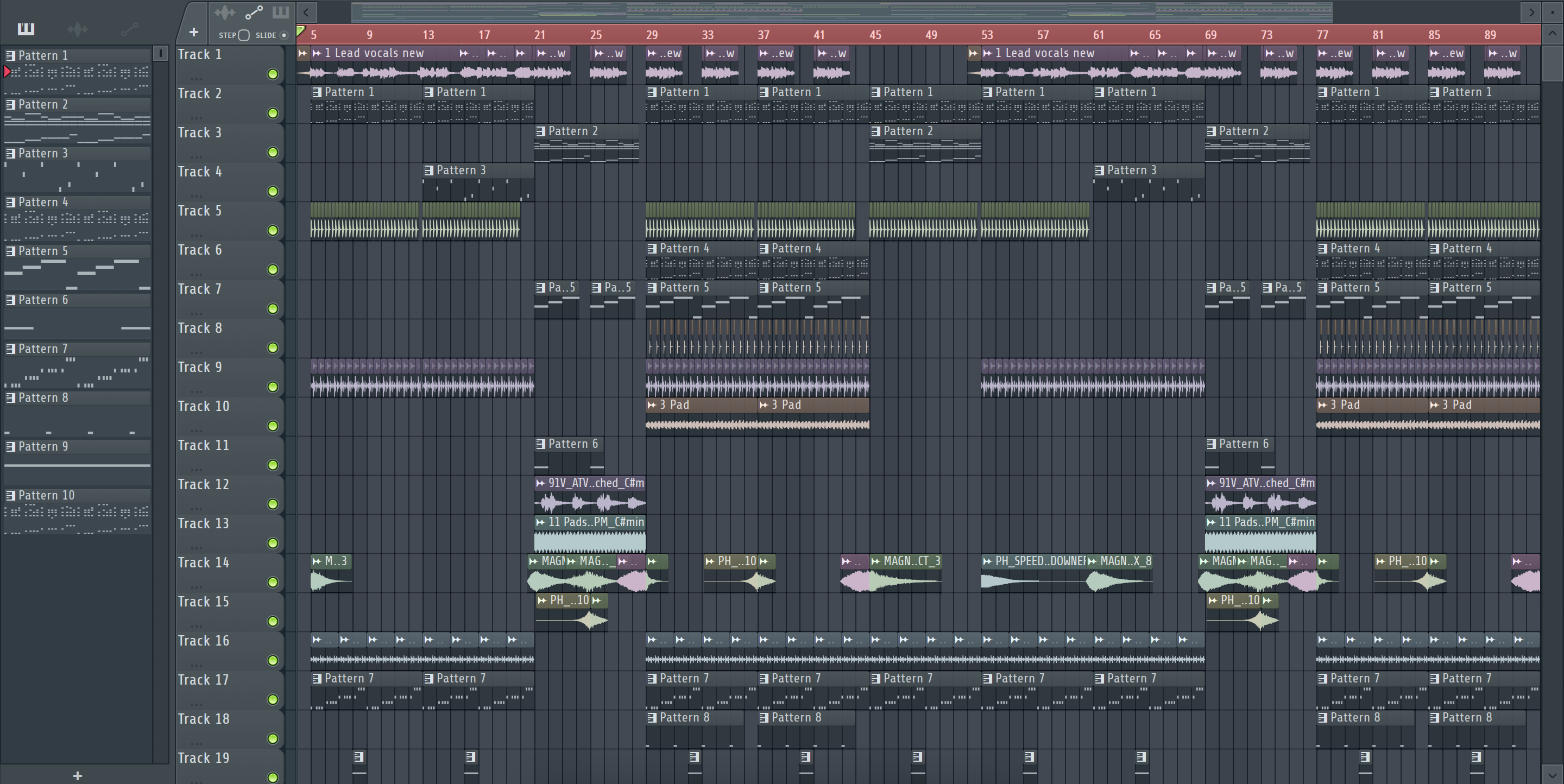Switch to audio waveform view in playlist header
The width and height of the screenshot is (1564, 784).
pyautogui.click(x=224, y=12)
